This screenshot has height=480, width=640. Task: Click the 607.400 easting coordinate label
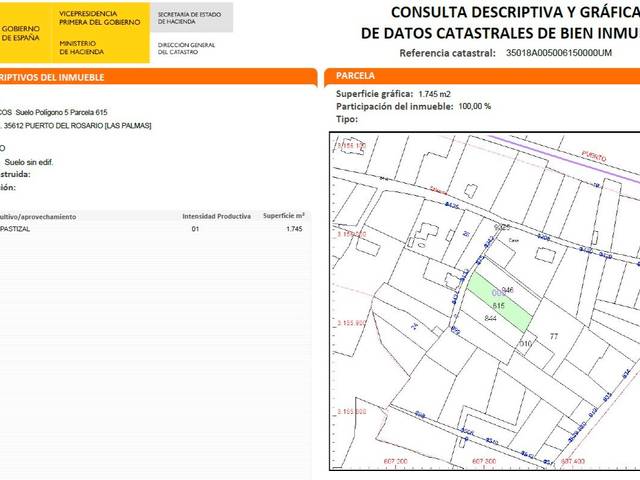pos(573,461)
